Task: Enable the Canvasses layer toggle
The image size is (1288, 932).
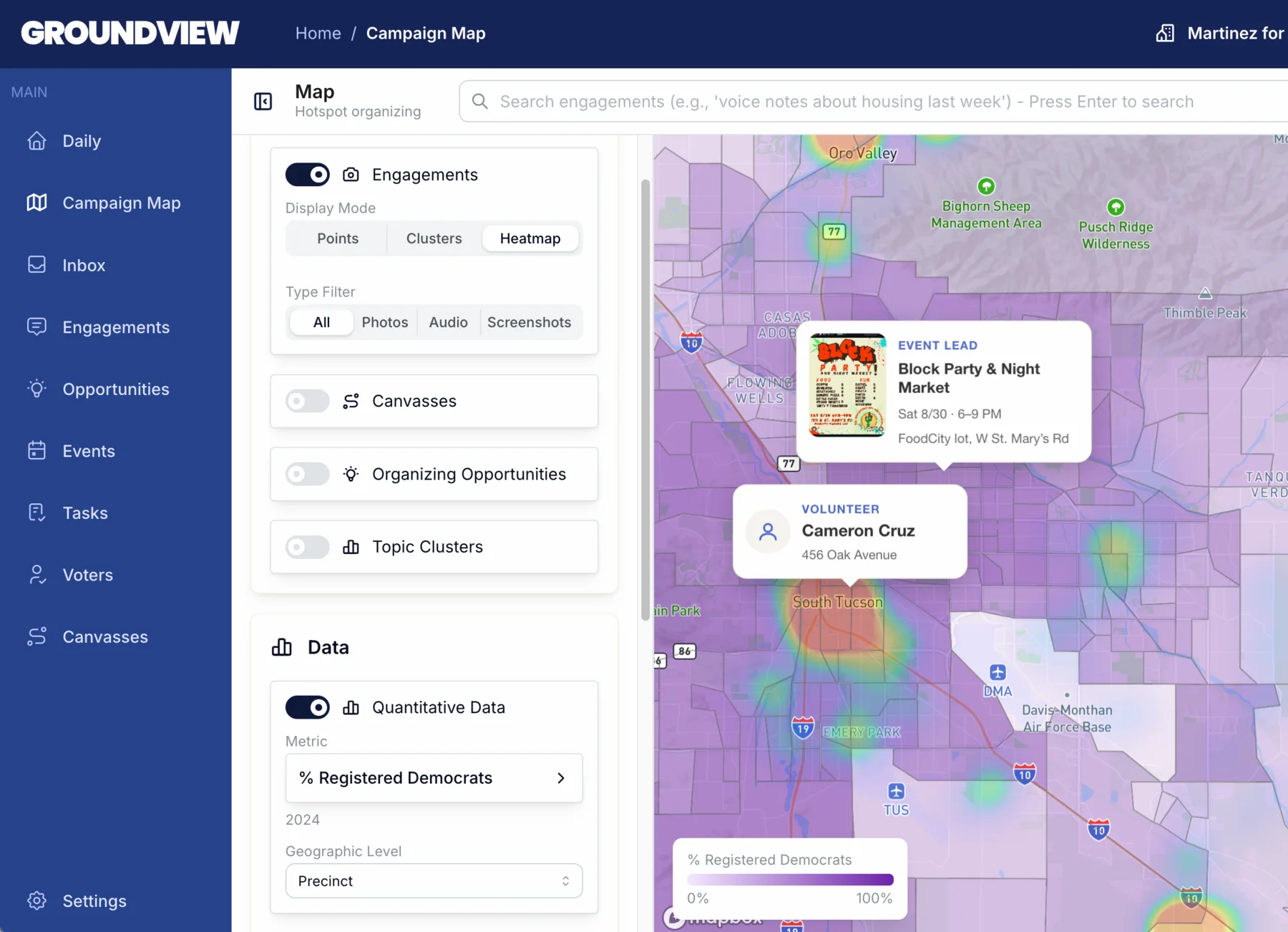Action: point(308,401)
